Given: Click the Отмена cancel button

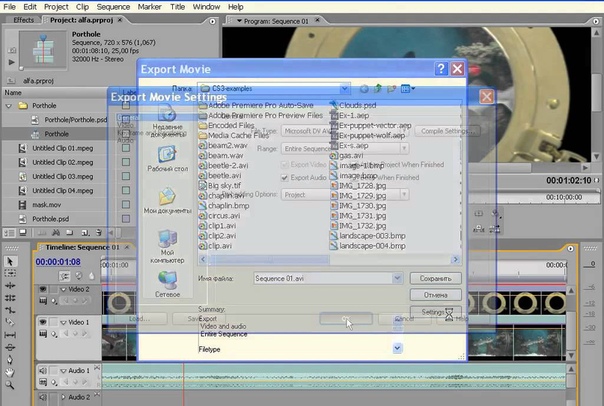Looking at the screenshot, I should click(436, 295).
